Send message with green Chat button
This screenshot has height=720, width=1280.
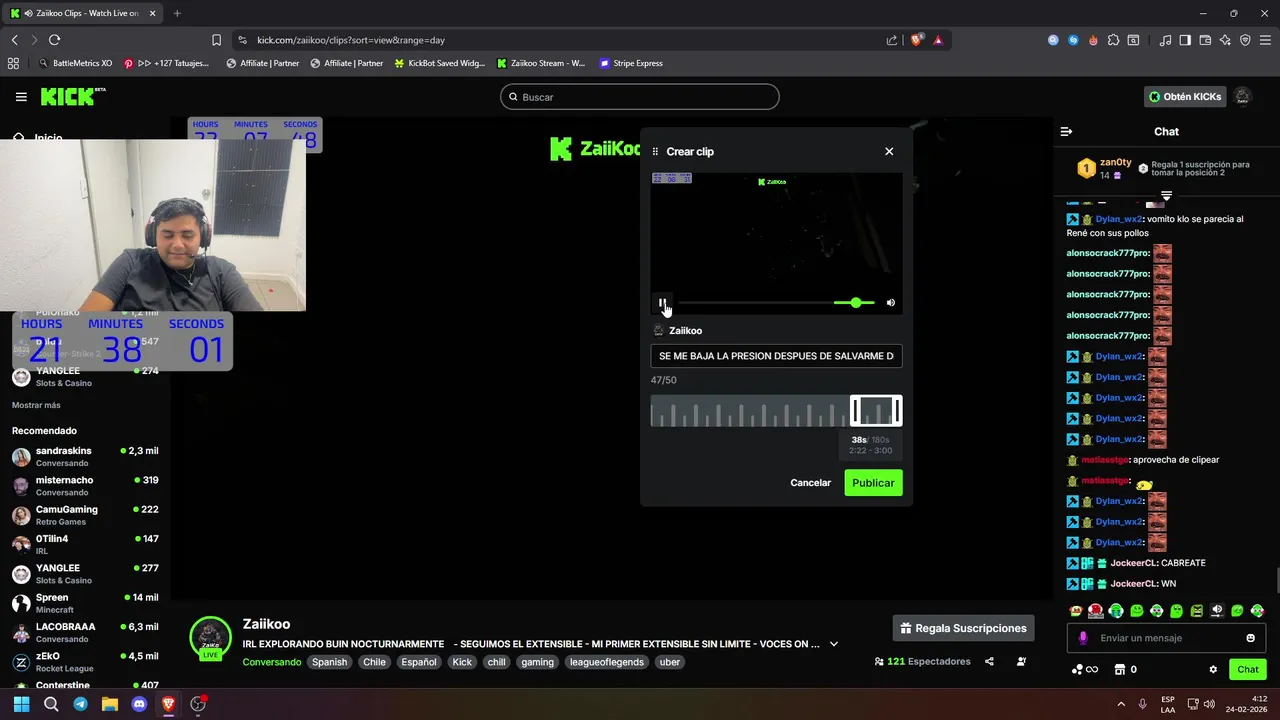click(1248, 670)
